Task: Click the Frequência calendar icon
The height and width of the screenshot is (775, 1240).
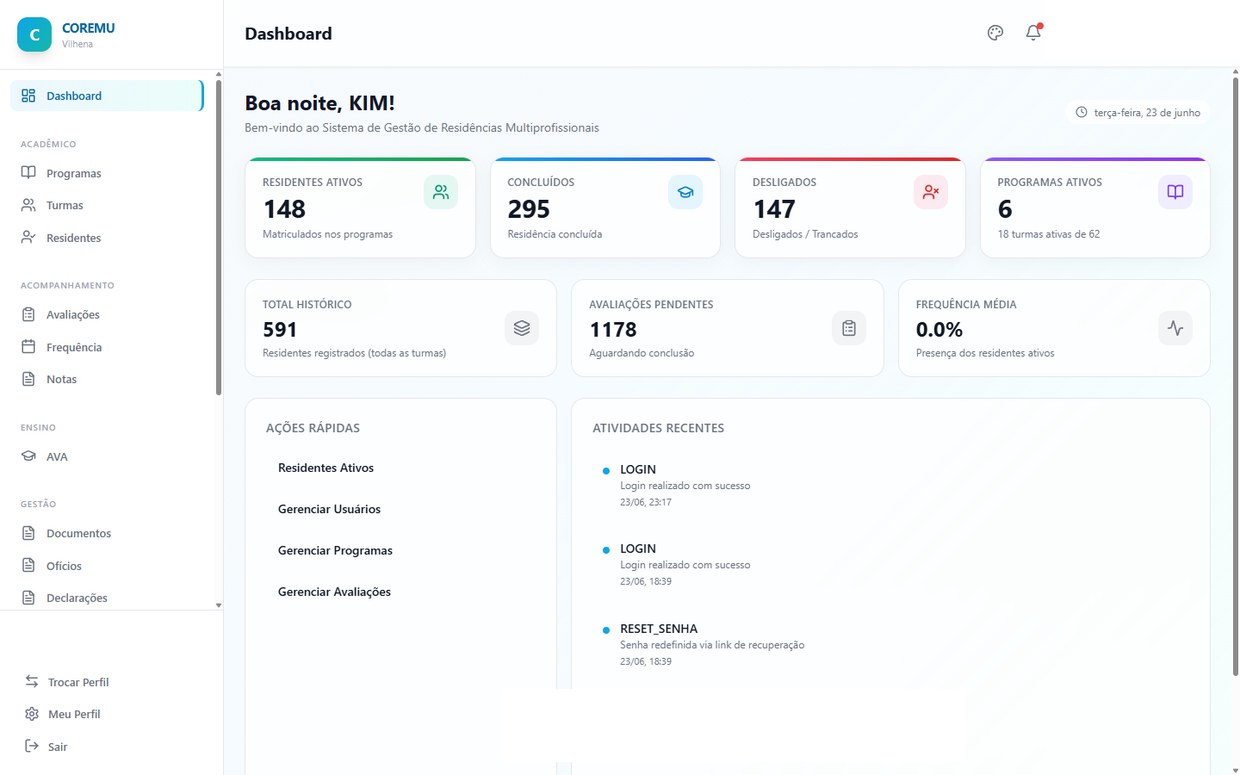Action: (x=28, y=347)
